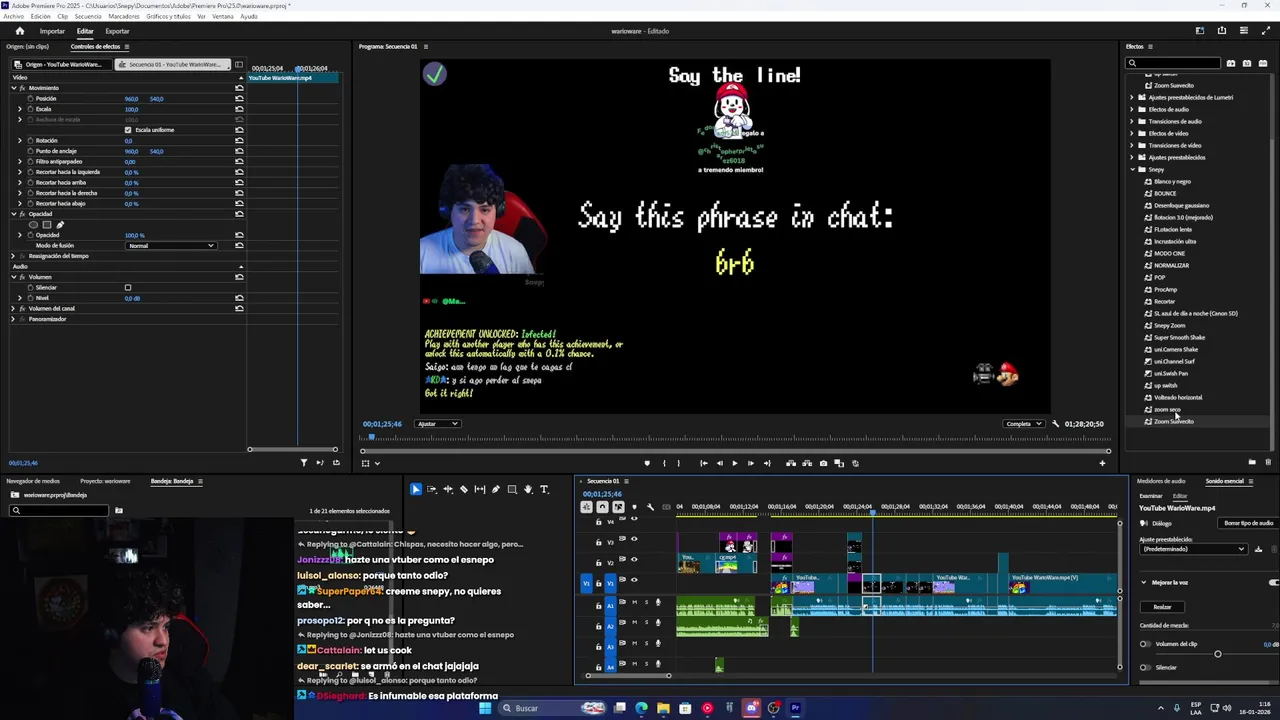Viewport: 1280px width, 720px height.
Task: Reset the Opacidad effect
Action: click(x=239, y=214)
